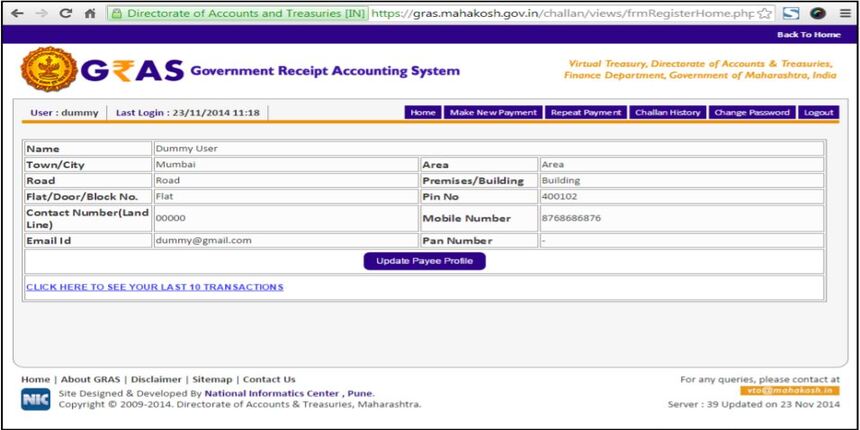Open Contact Us footer link
The image size is (860, 430).
pos(269,379)
